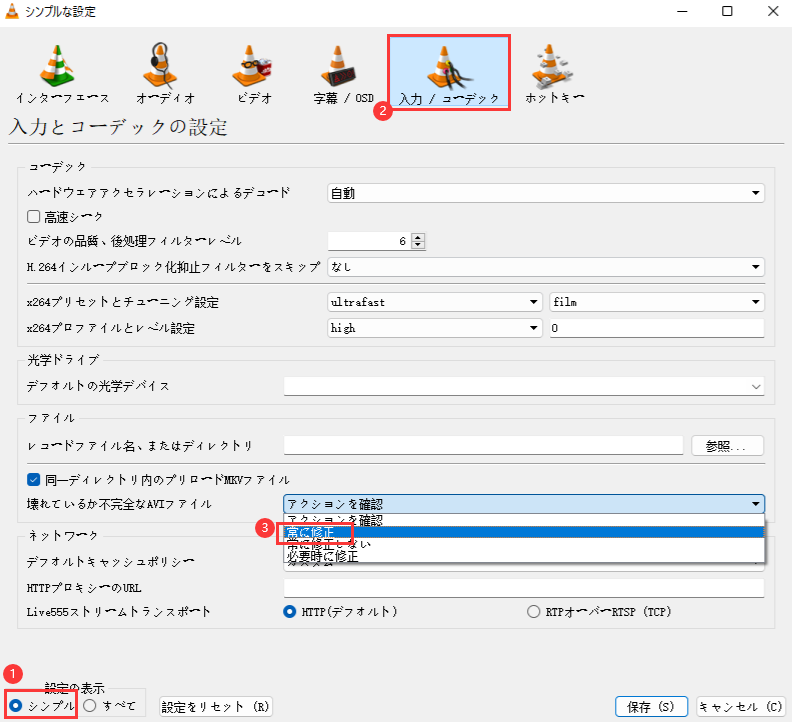Open the ホットキー (Hotkeys) settings category
The width and height of the screenshot is (792, 722).
click(x=554, y=74)
